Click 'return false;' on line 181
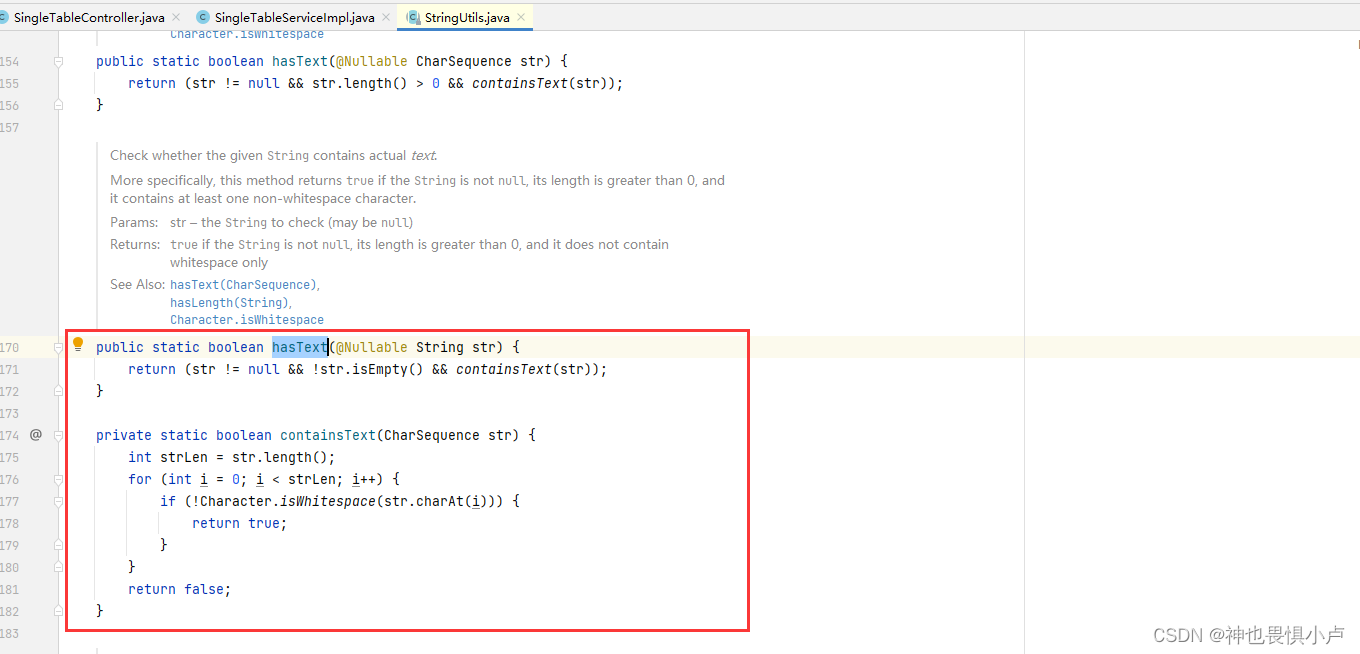The image size is (1360, 654). [x=180, y=589]
